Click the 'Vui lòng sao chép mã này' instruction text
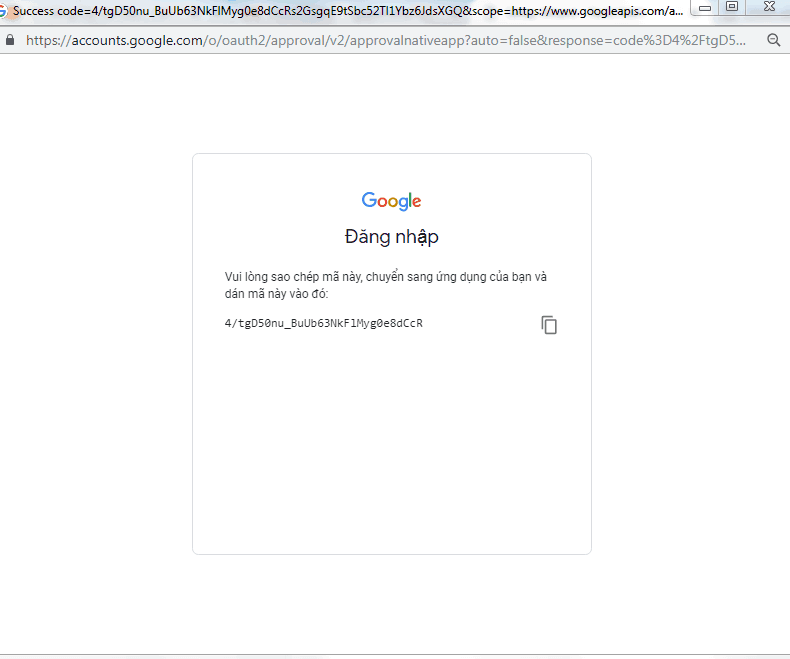790x659 pixels. [x=385, y=285]
